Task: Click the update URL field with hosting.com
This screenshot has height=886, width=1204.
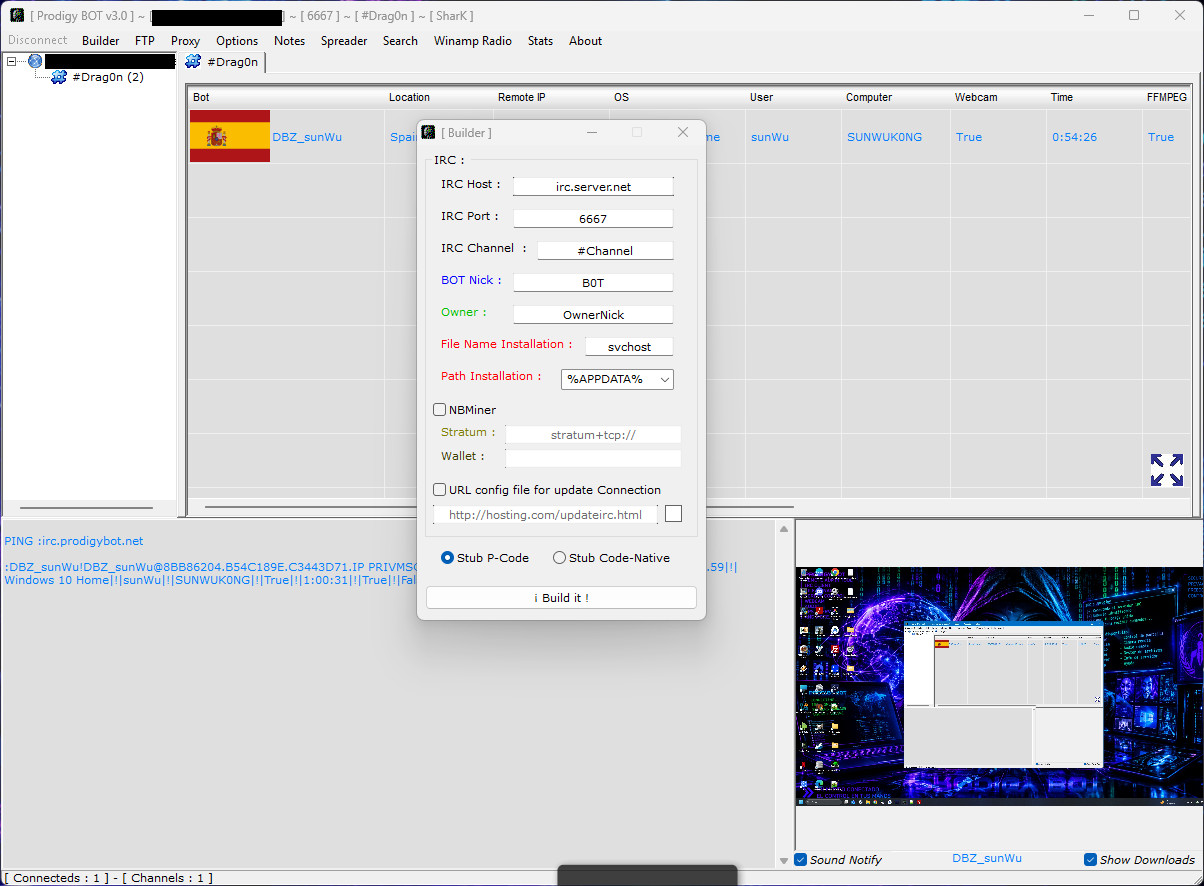Action: coord(545,514)
